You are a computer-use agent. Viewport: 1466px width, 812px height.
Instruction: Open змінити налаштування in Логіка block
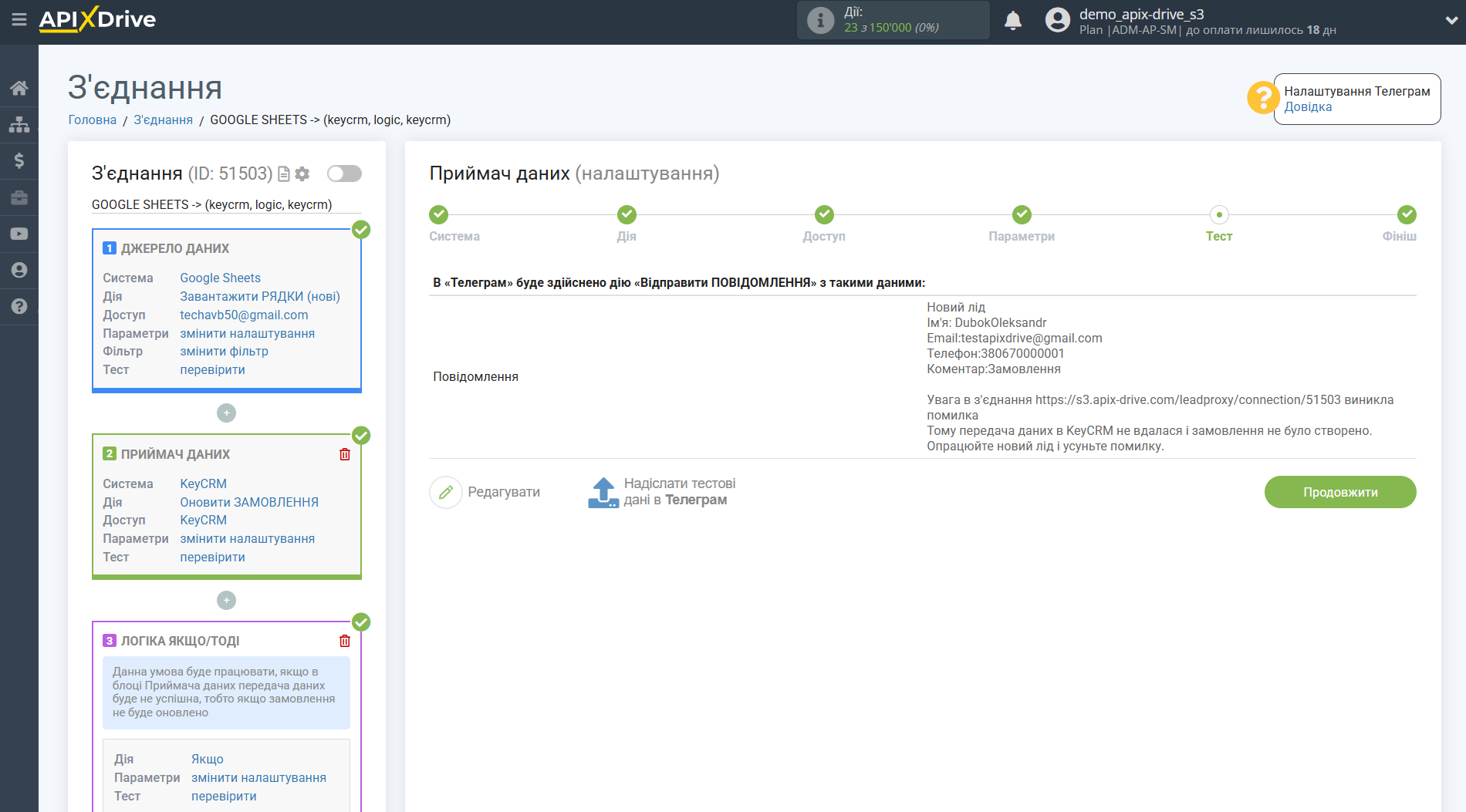tap(259, 777)
